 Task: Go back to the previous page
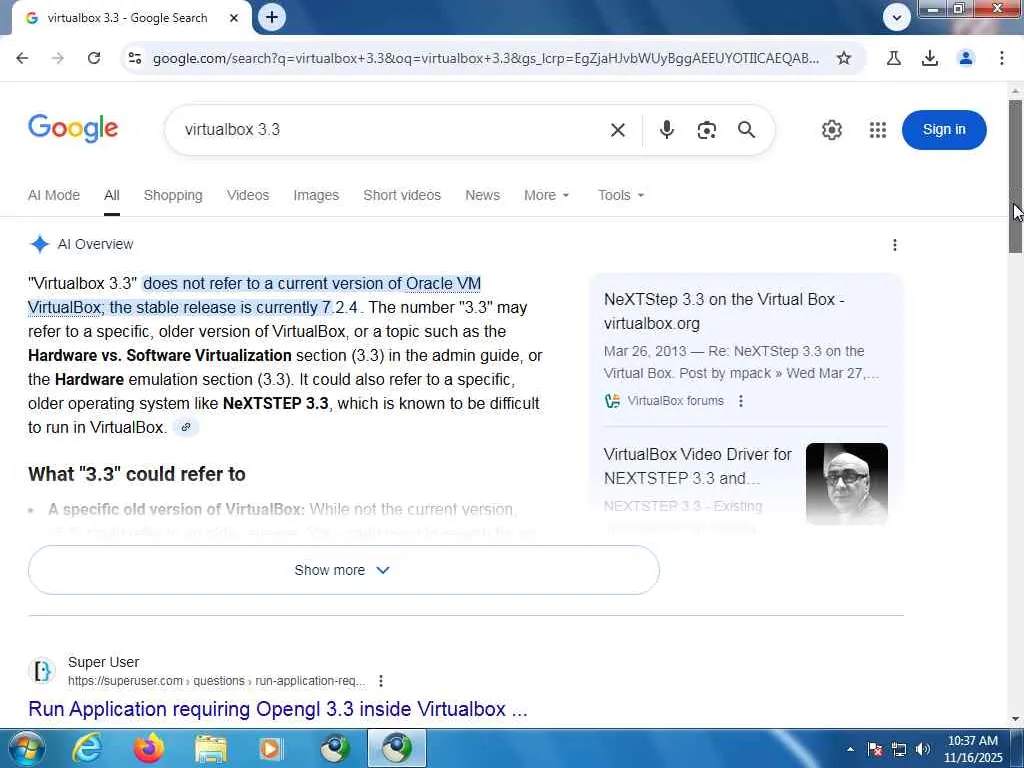pyautogui.click(x=22, y=58)
